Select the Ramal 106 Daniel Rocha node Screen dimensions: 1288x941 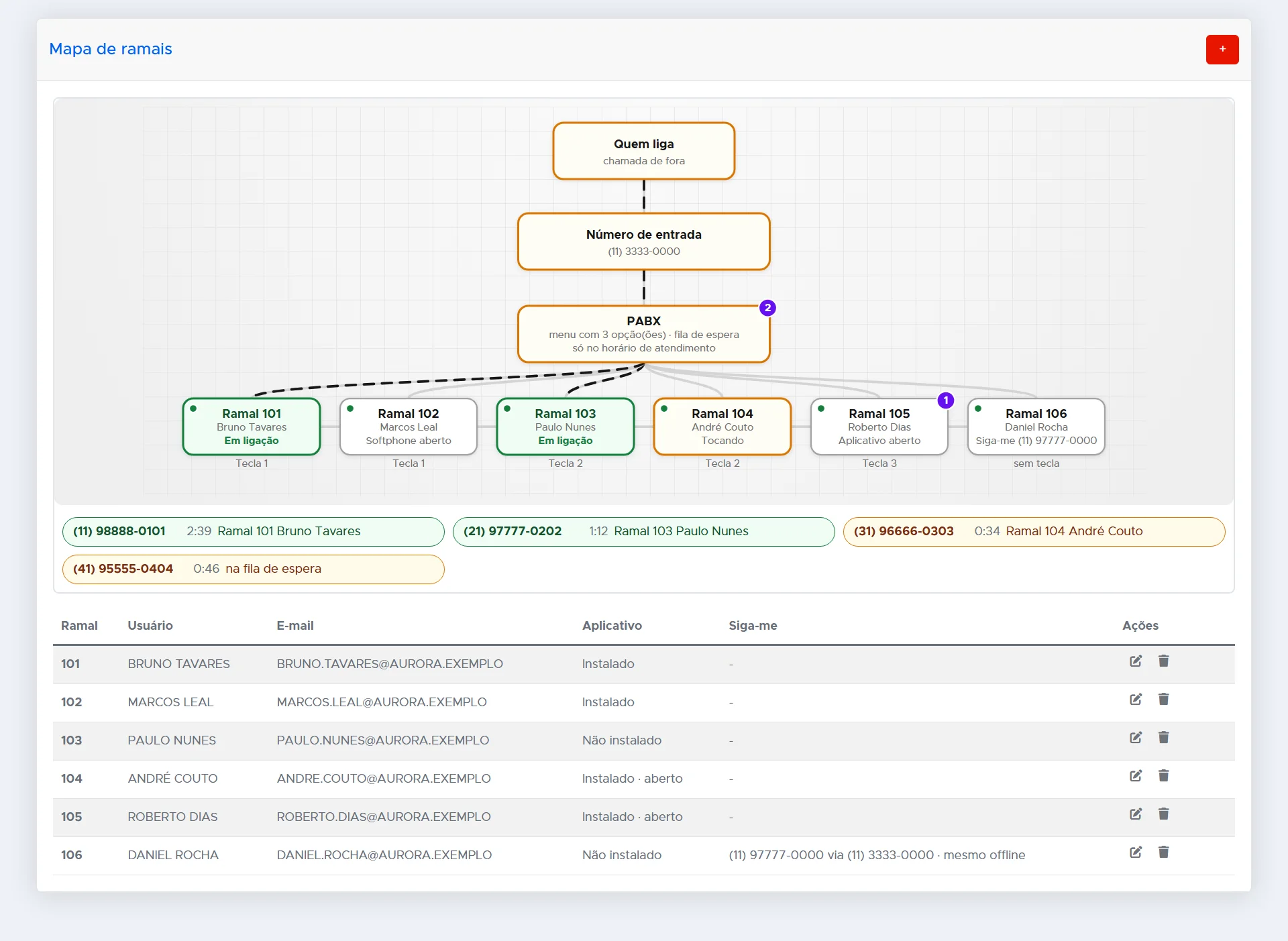(x=1036, y=427)
